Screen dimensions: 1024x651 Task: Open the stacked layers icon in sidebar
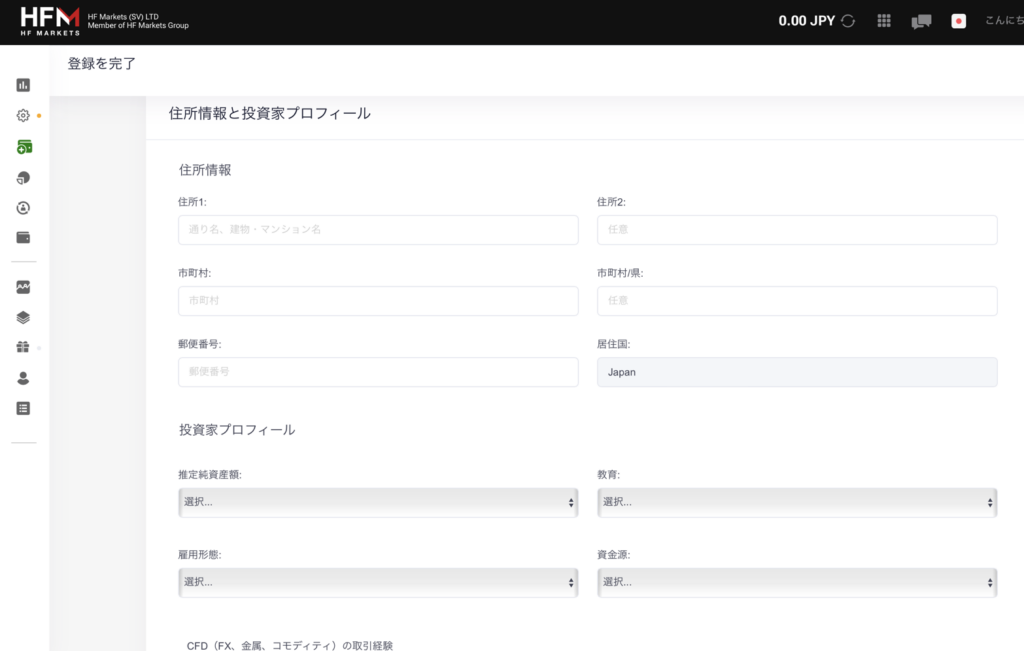click(23, 317)
